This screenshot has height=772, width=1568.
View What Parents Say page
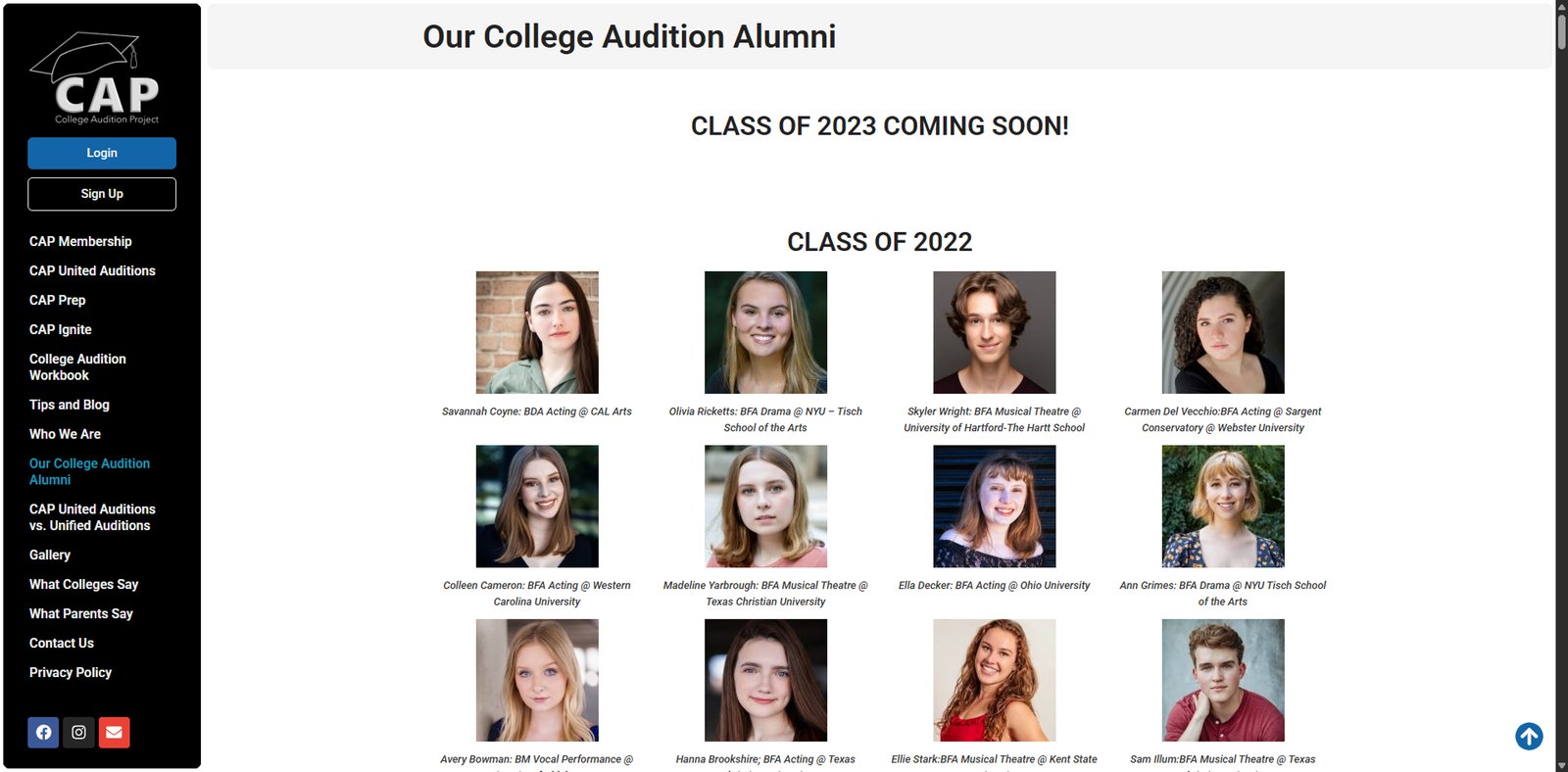tap(80, 613)
